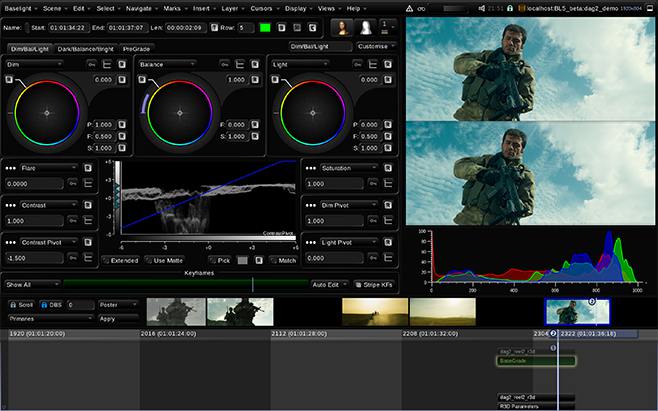
Task: Click the Apply button
Action: tap(118, 319)
